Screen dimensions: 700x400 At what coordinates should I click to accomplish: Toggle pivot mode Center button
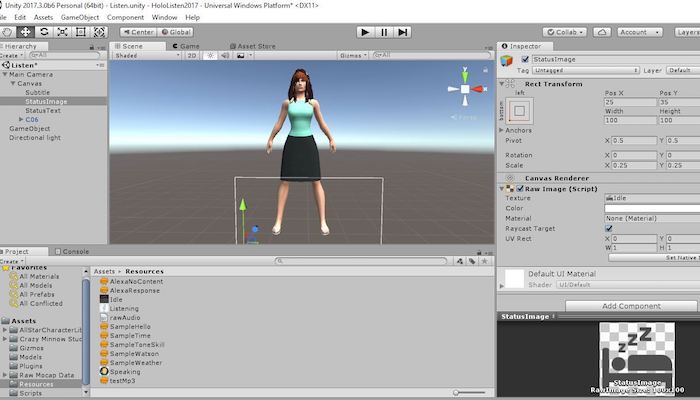click(138, 32)
